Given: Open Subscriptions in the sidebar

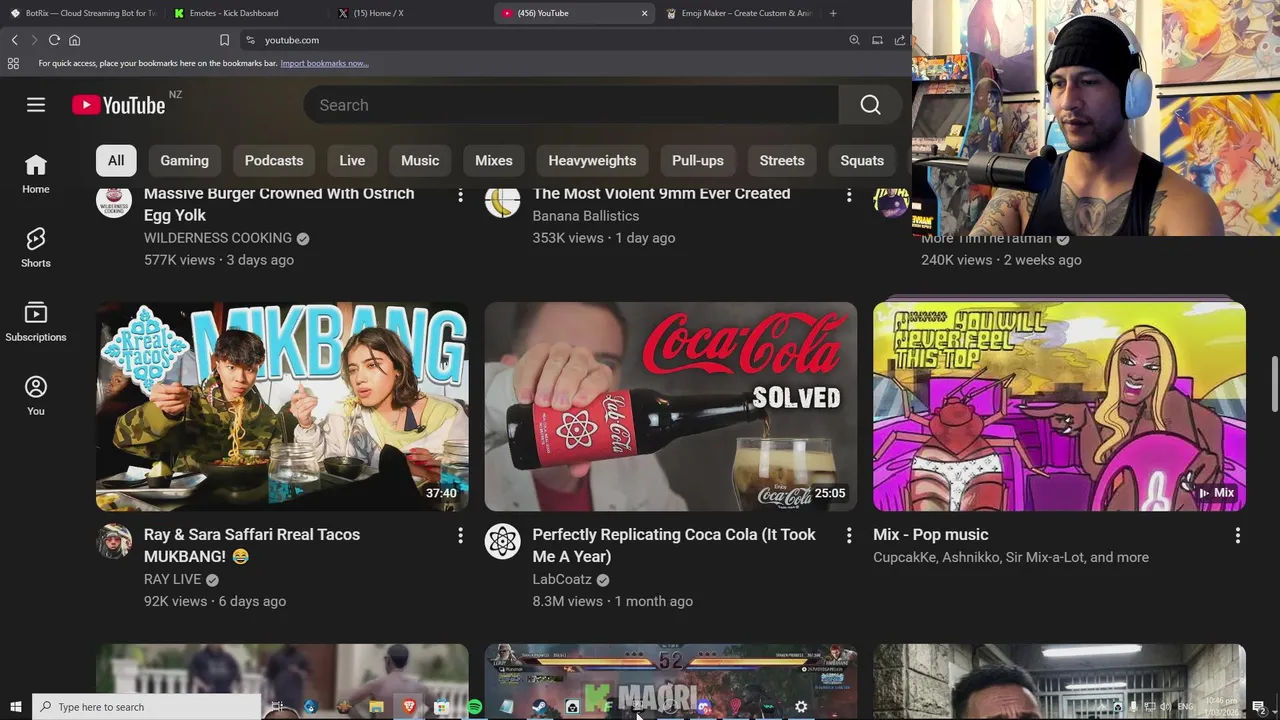Looking at the screenshot, I should [x=36, y=322].
